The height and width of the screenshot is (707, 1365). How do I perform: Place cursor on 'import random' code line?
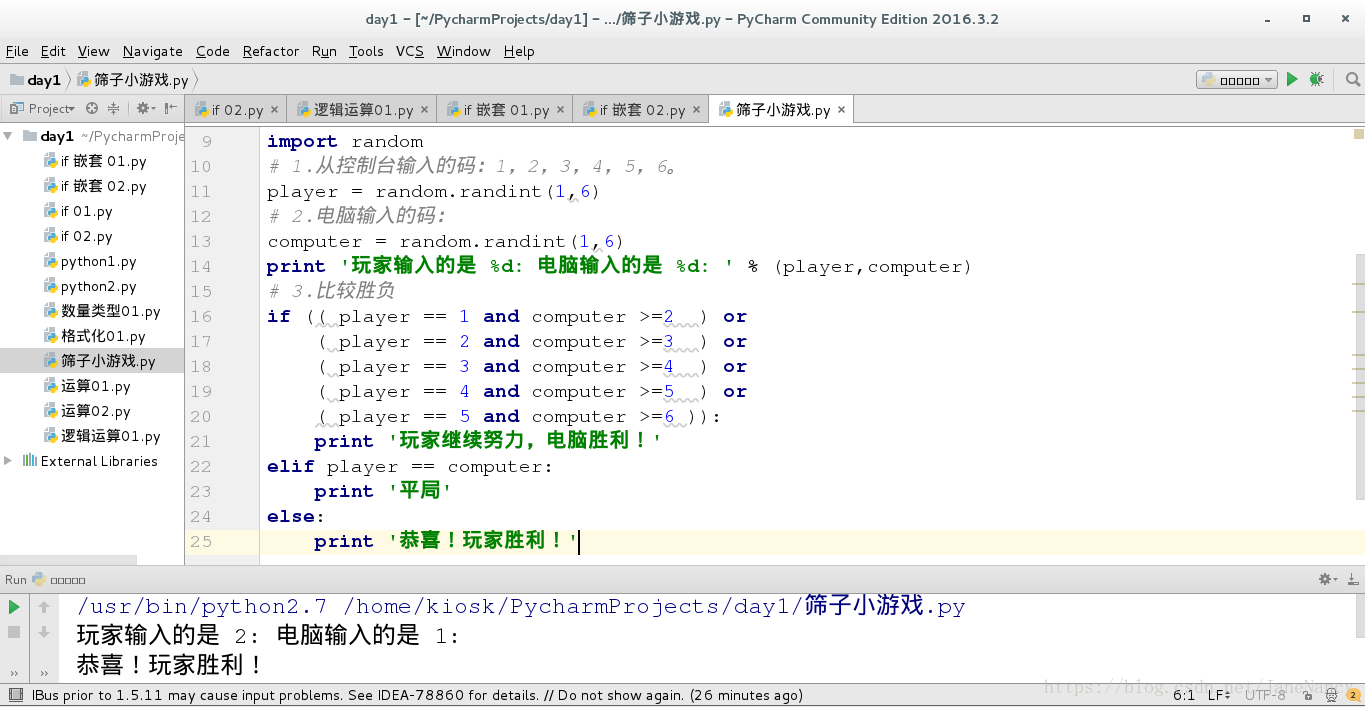(345, 142)
